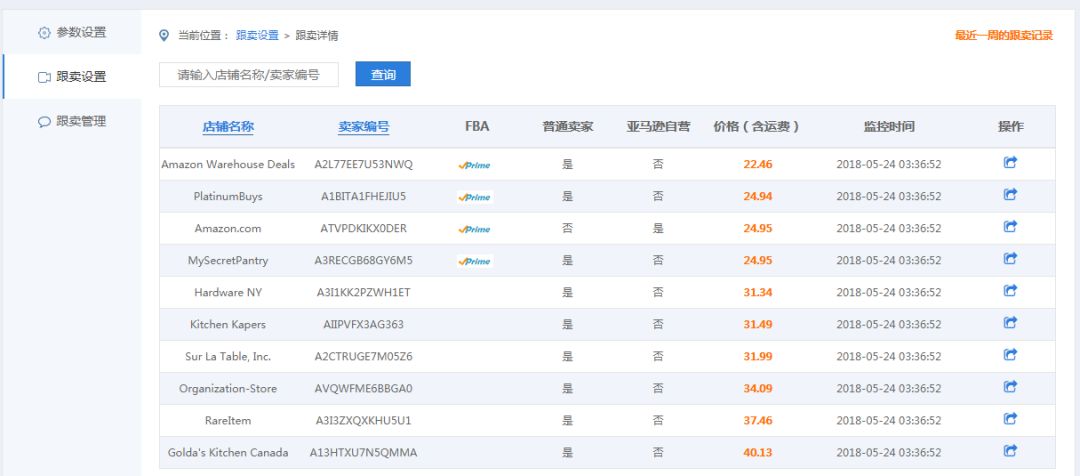Click price 34.09
The image size is (1080, 476).
(x=758, y=389)
